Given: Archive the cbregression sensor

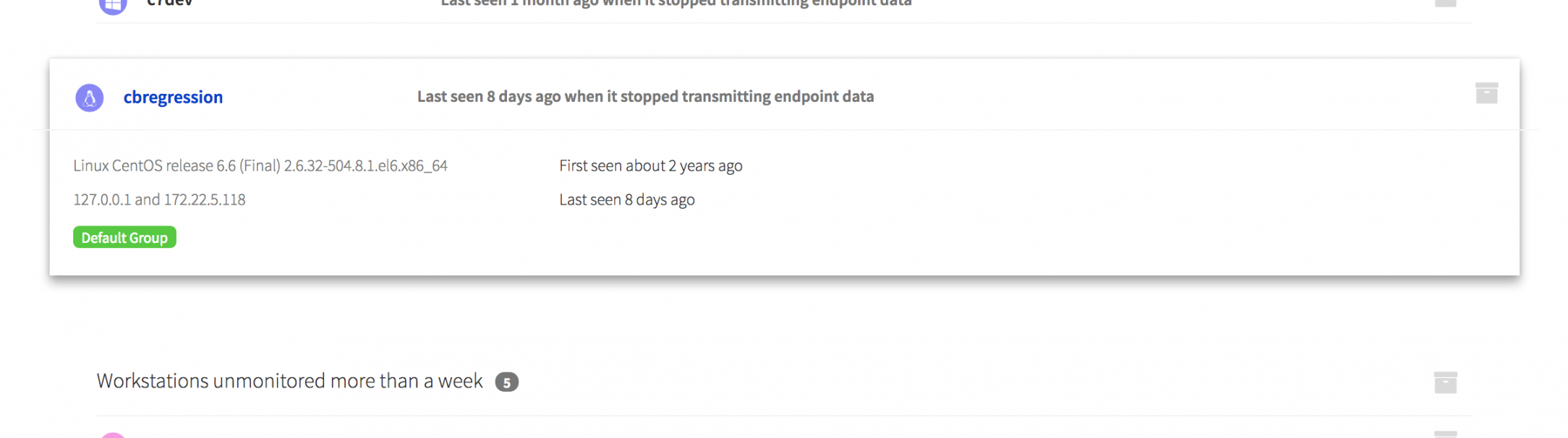Looking at the screenshot, I should (x=1486, y=93).
